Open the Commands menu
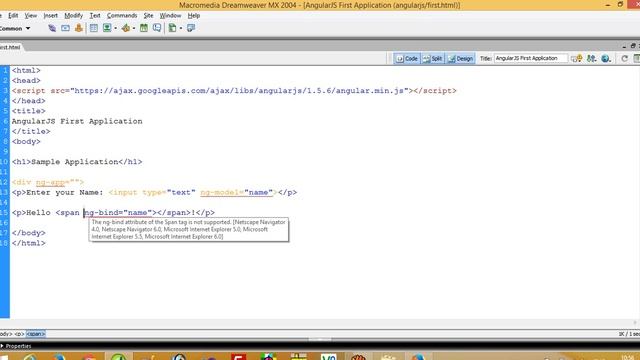Viewport: 640px width, 360px height. click(122, 16)
